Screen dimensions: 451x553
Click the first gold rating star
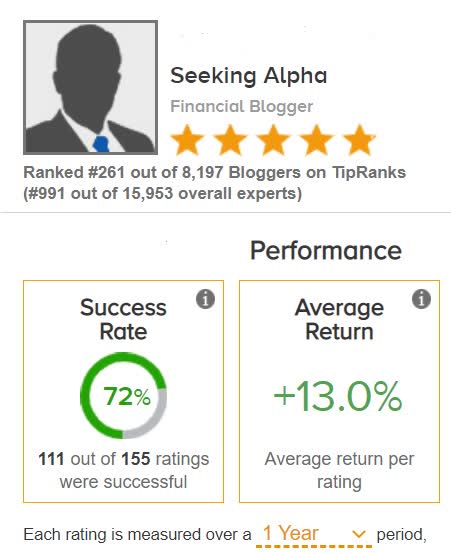tap(187, 140)
